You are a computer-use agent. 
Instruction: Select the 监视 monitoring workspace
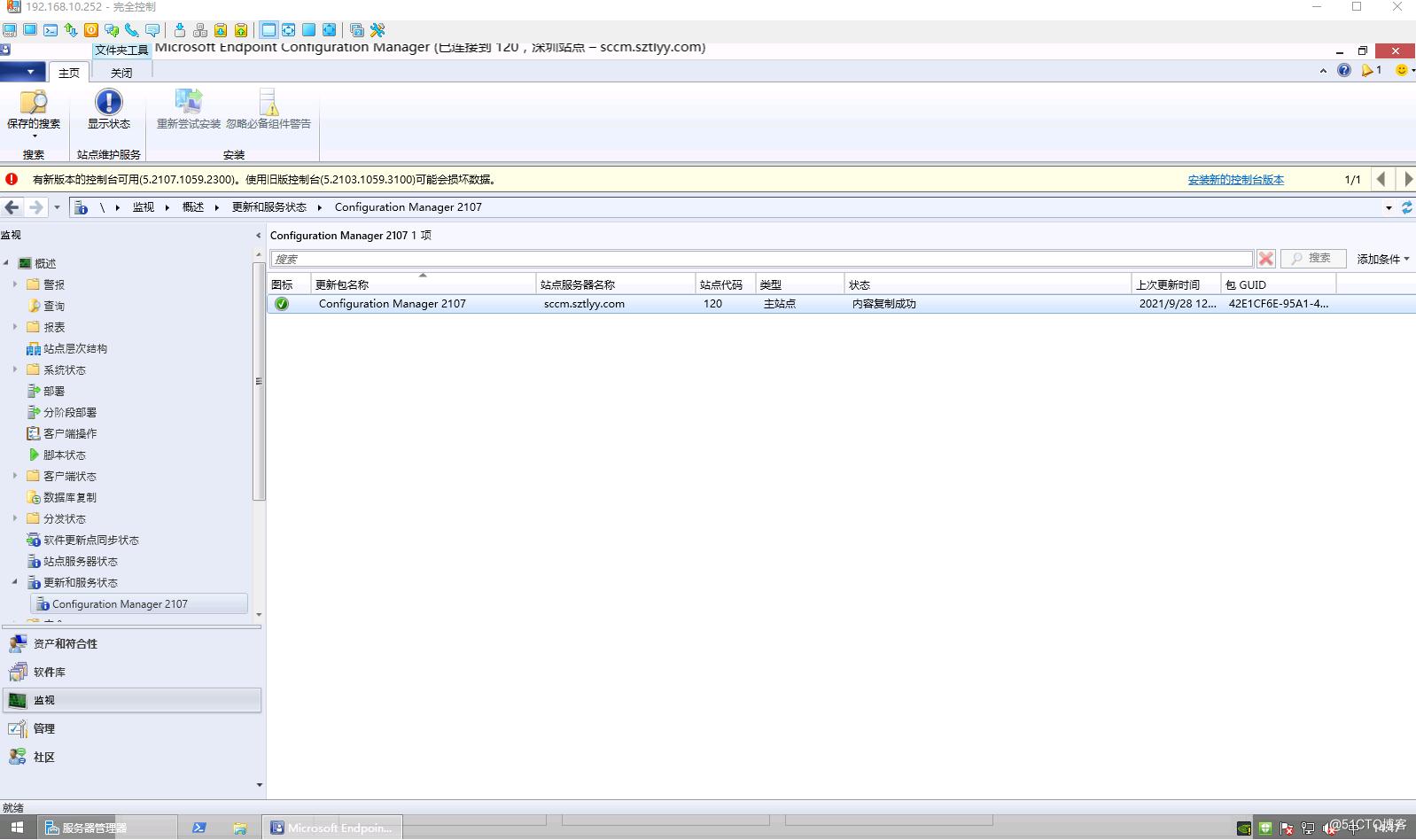coord(133,700)
